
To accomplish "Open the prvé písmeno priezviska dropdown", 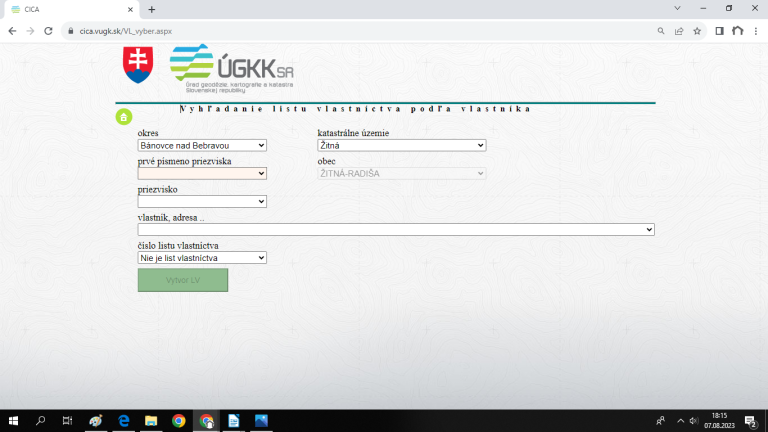I will pyautogui.click(x=202, y=173).
